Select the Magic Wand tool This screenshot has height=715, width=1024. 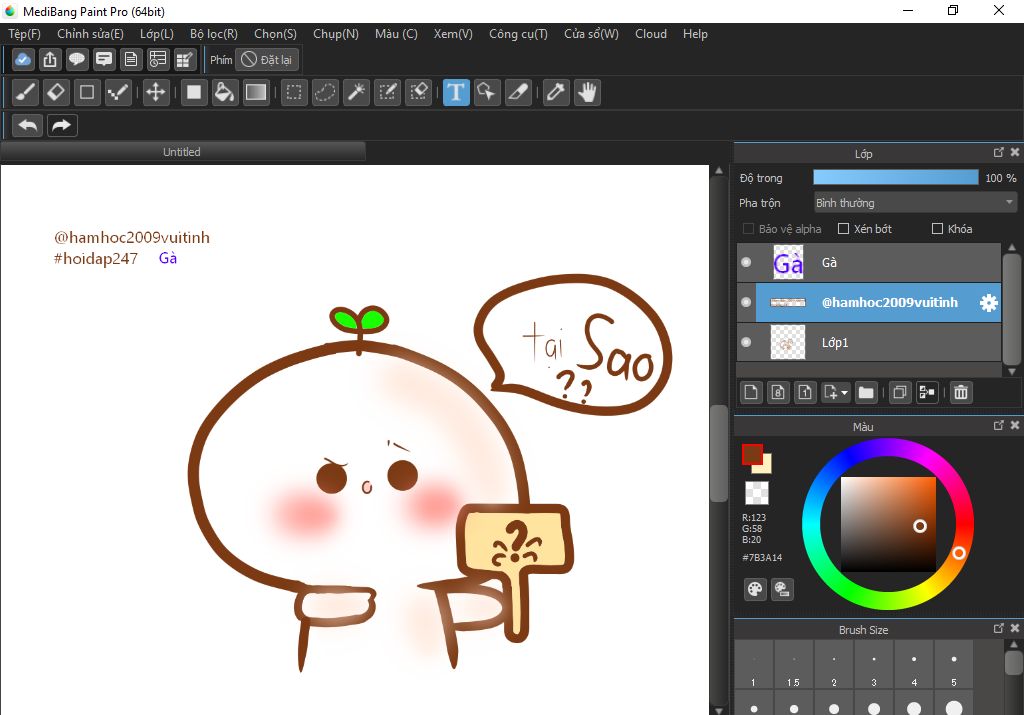point(357,92)
